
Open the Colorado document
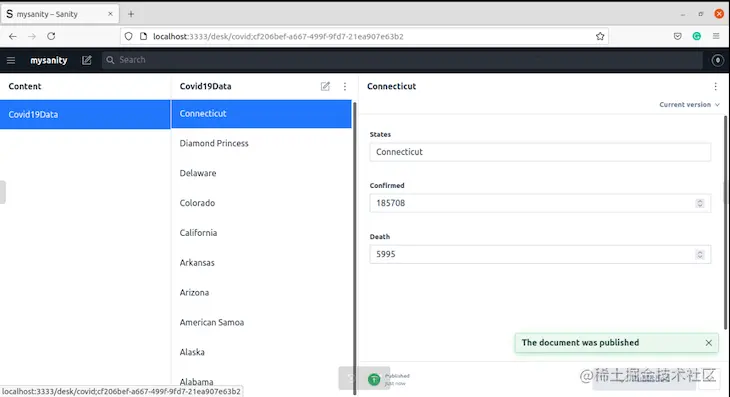(x=261, y=203)
